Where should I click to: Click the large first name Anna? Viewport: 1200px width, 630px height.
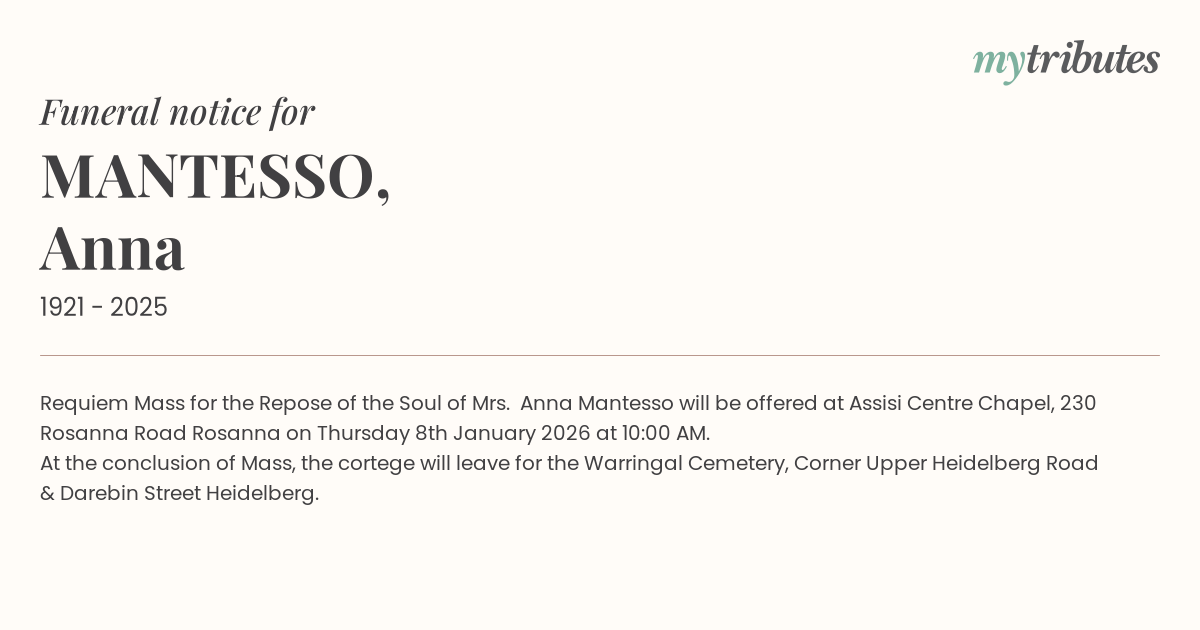pyautogui.click(x=112, y=248)
